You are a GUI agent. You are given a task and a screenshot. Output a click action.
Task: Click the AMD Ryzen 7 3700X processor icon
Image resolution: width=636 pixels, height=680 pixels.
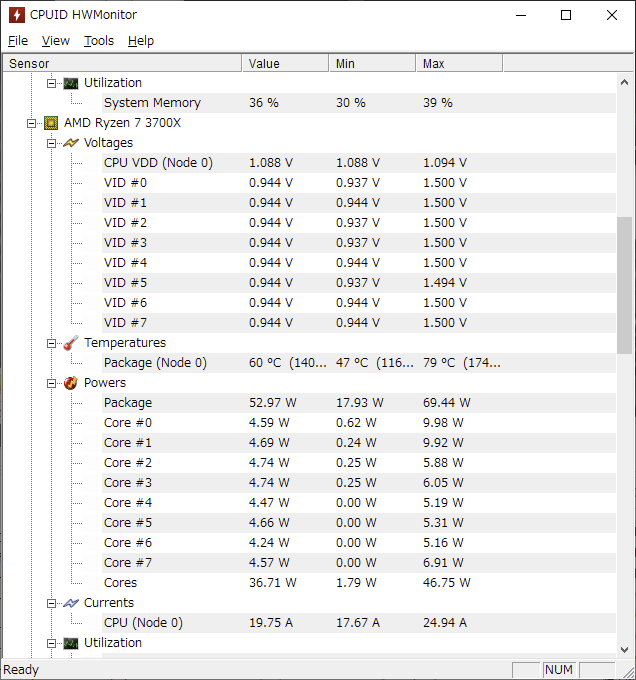(51, 123)
